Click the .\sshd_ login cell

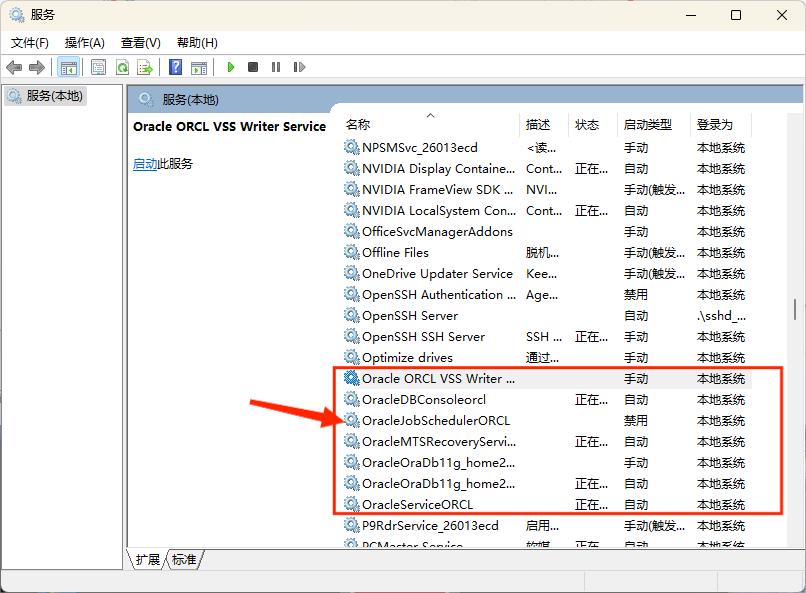[x=721, y=316]
